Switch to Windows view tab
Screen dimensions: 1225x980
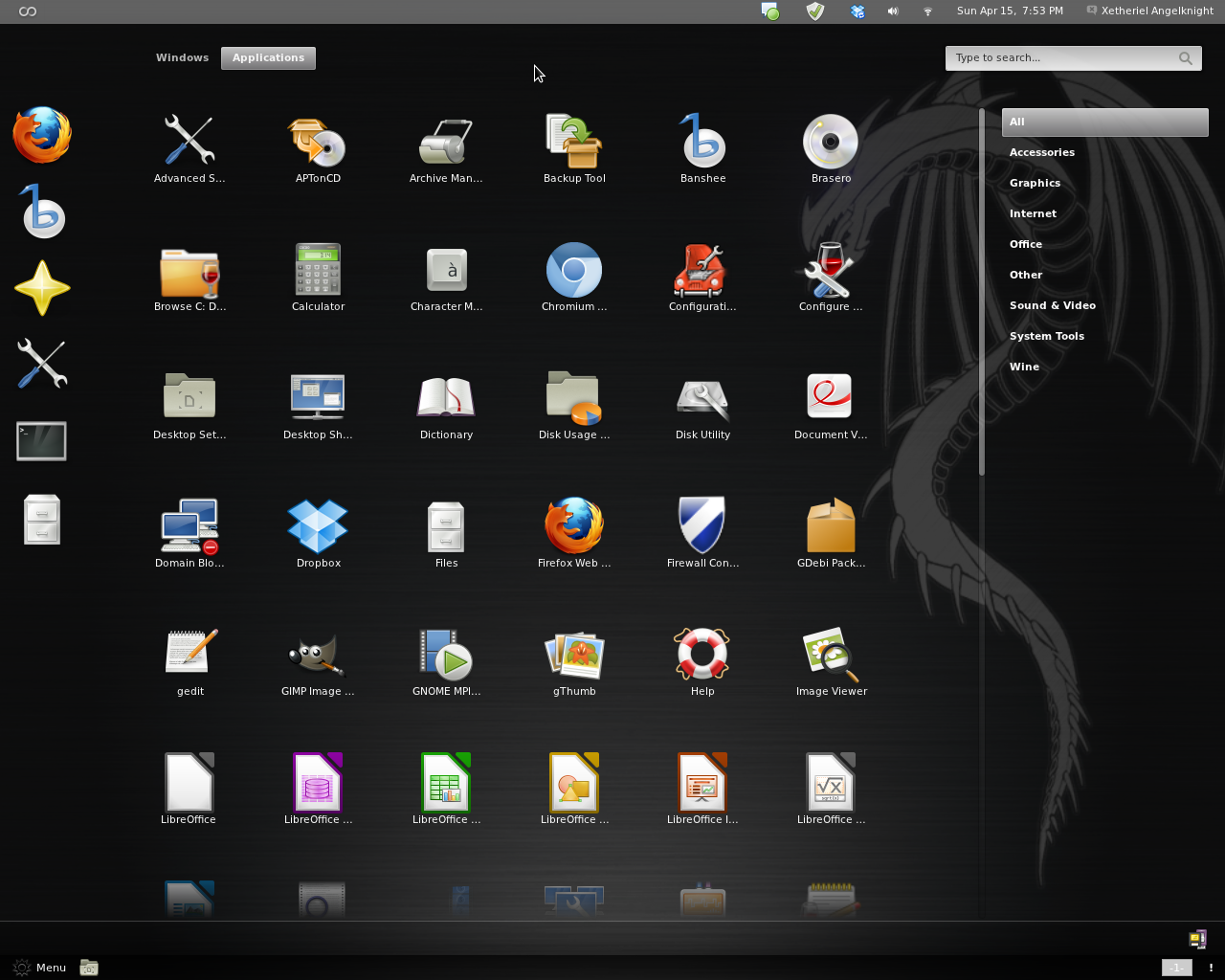pyautogui.click(x=182, y=57)
